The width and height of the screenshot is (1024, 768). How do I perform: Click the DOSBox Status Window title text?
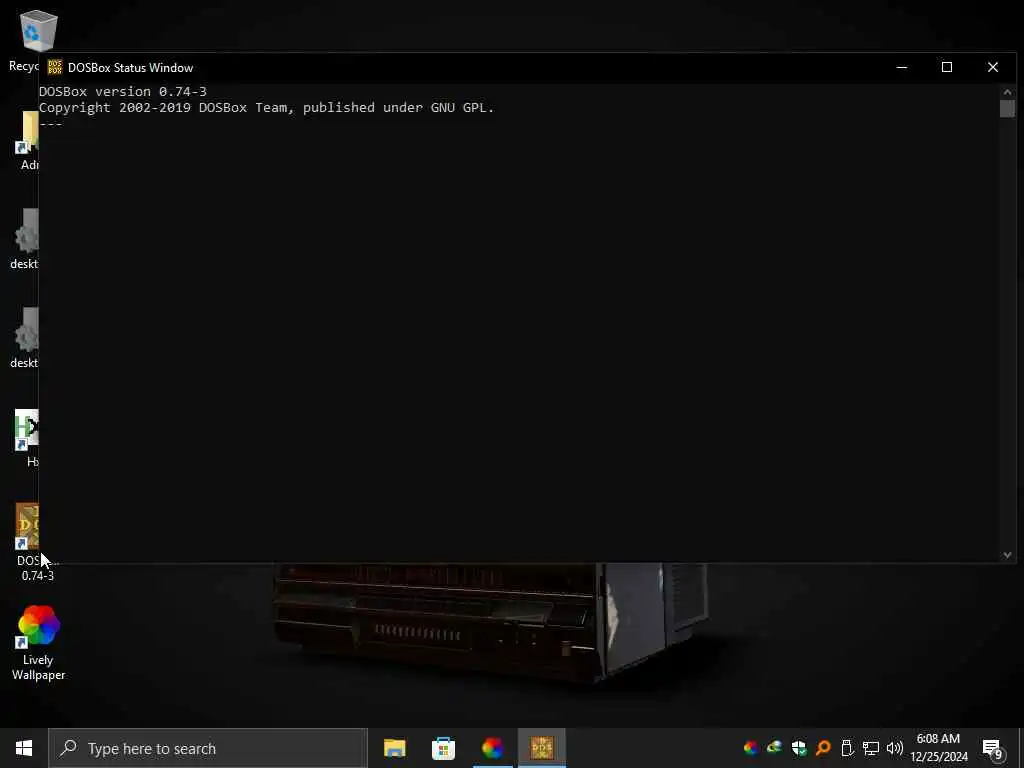pos(131,68)
